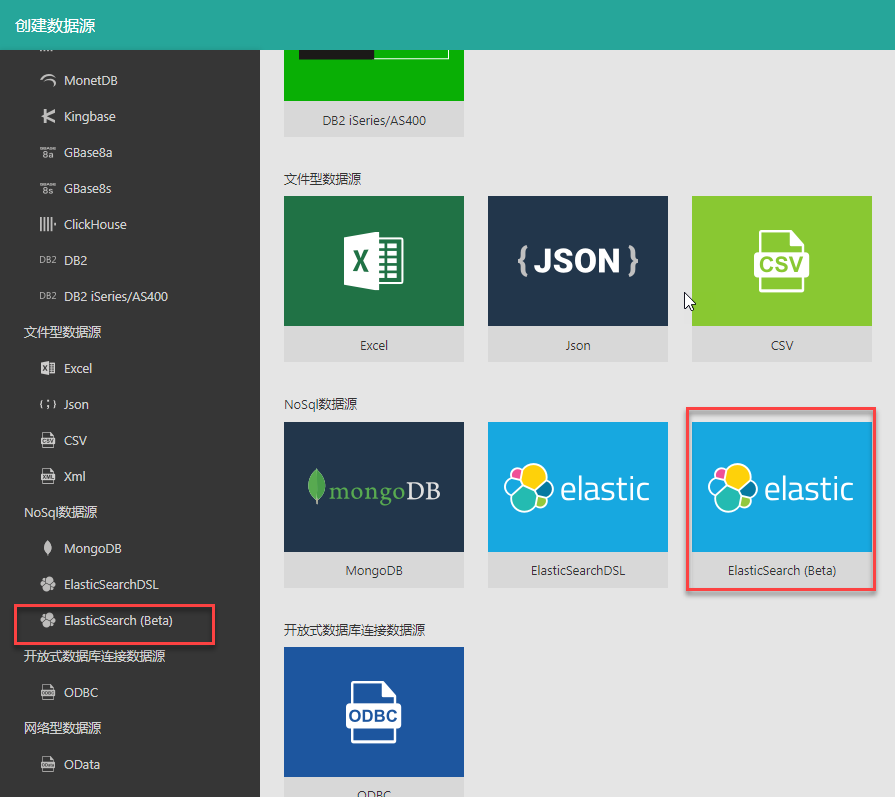This screenshot has height=797, width=895.
Task: Click the sidebar heading 开放式数据库连接数据源
Action: [95, 656]
